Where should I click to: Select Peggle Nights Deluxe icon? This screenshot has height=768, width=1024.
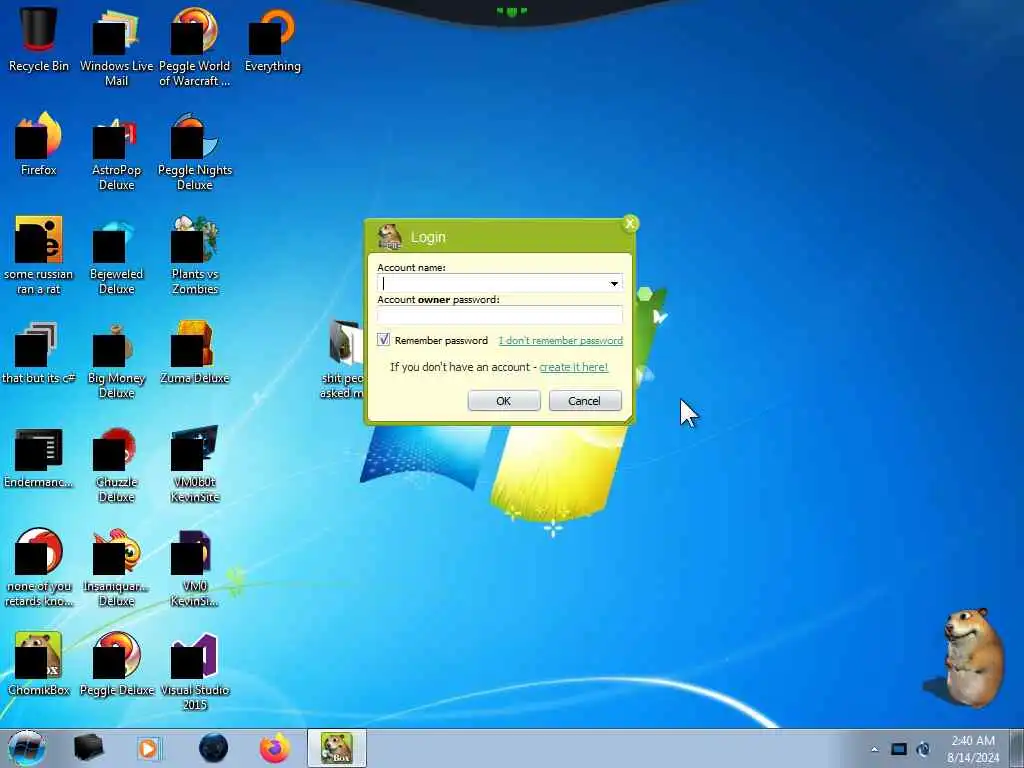[195, 150]
